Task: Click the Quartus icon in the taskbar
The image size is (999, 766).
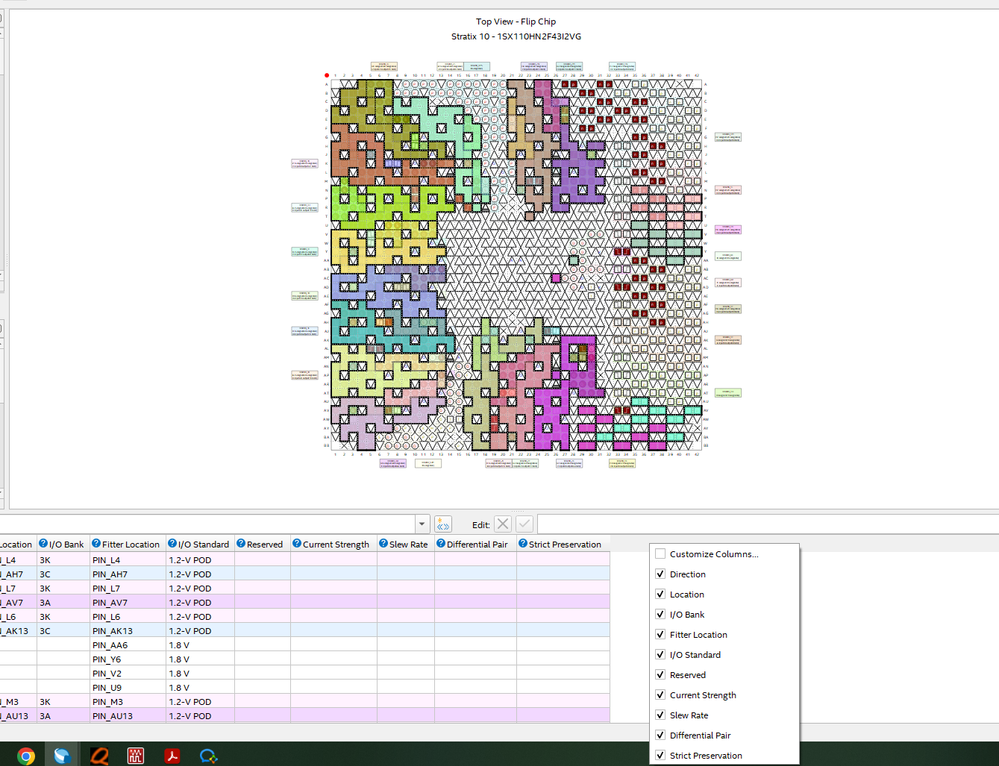Action: pyautogui.click(x=99, y=756)
